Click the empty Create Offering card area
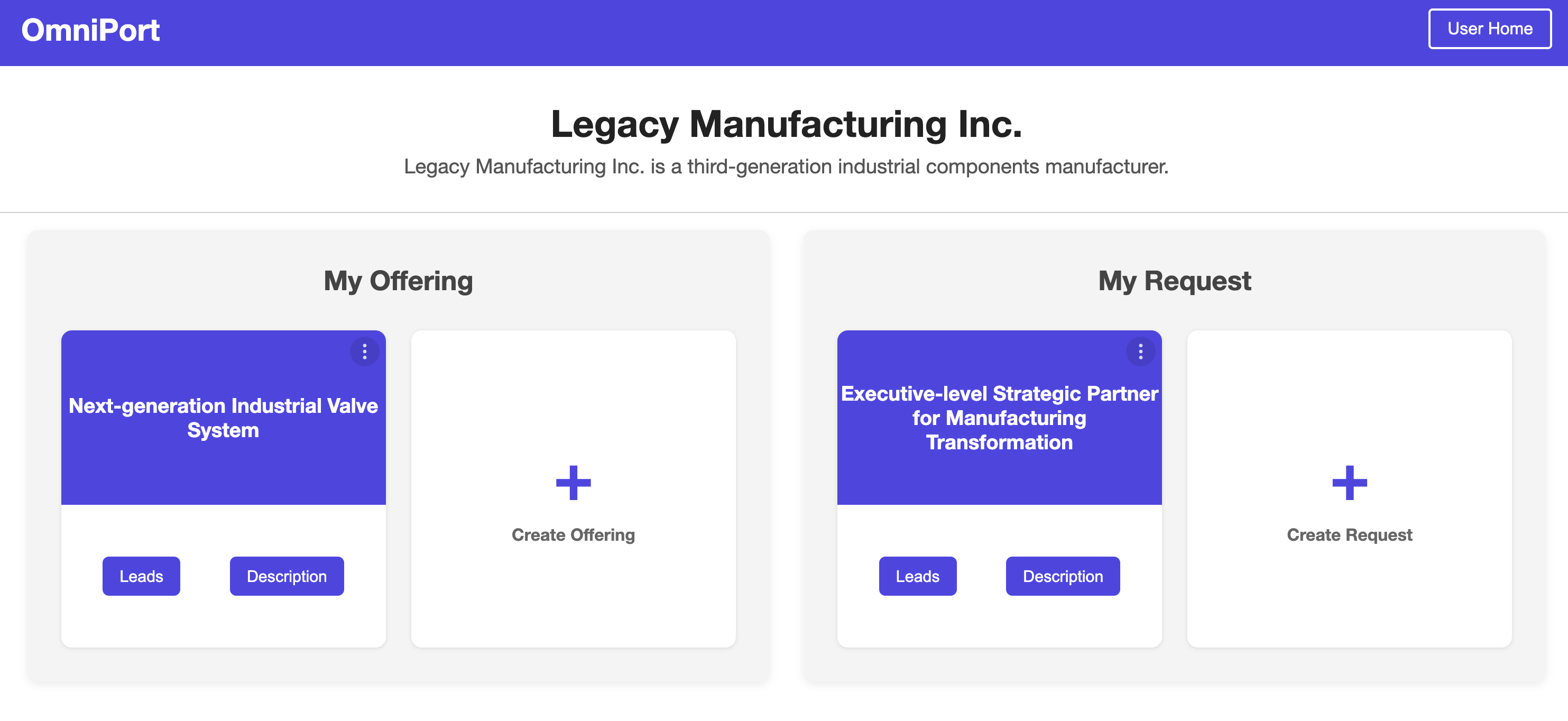1568x721 pixels. coord(574,488)
